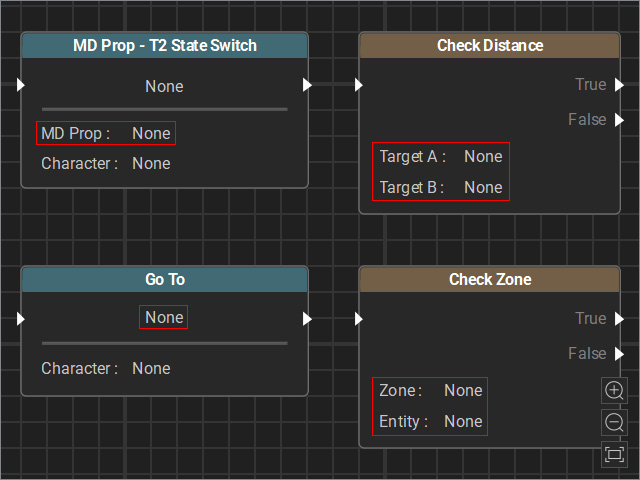This screenshot has width=640, height=480.
Task: Select the Go To node title bar
Action: click(x=164, y=280)
